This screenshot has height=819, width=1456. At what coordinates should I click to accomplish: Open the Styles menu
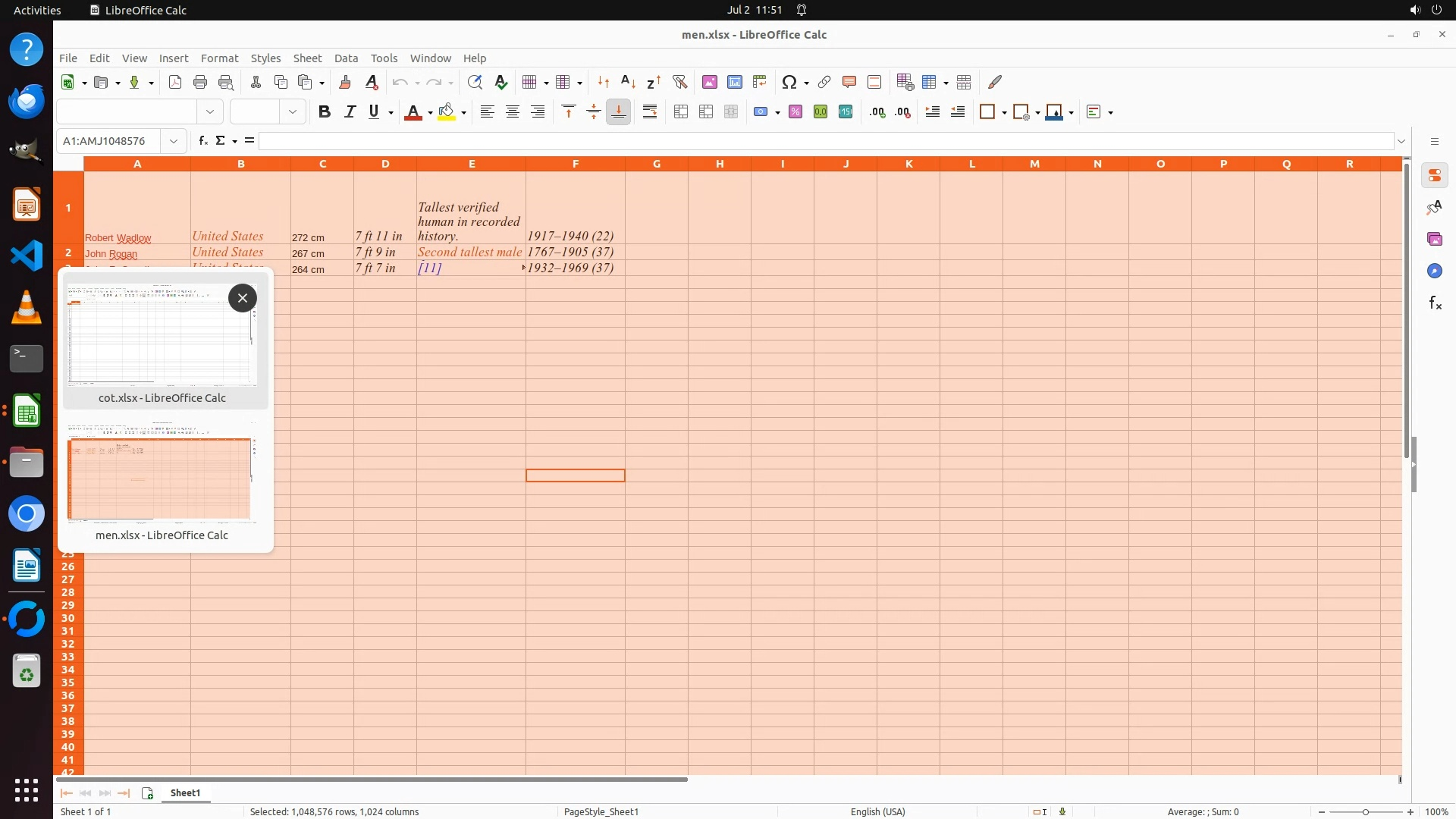265,58
